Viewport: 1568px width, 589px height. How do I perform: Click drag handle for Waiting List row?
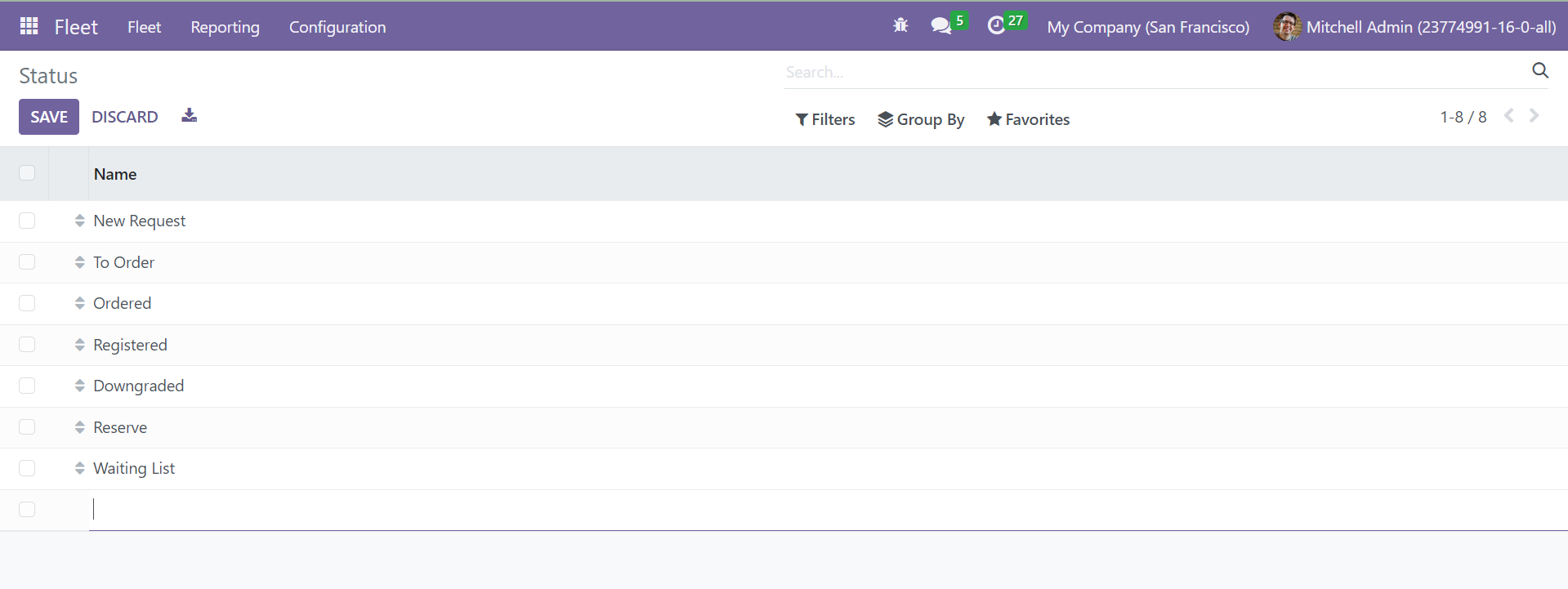point(79,468)
